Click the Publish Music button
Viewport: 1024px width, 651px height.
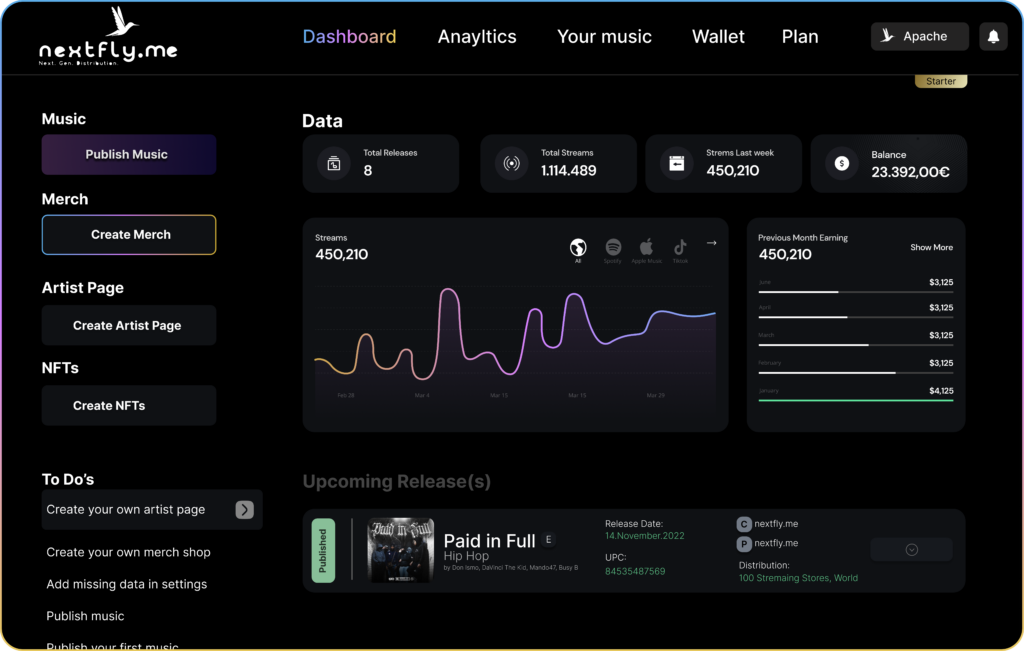click(129, 155)
